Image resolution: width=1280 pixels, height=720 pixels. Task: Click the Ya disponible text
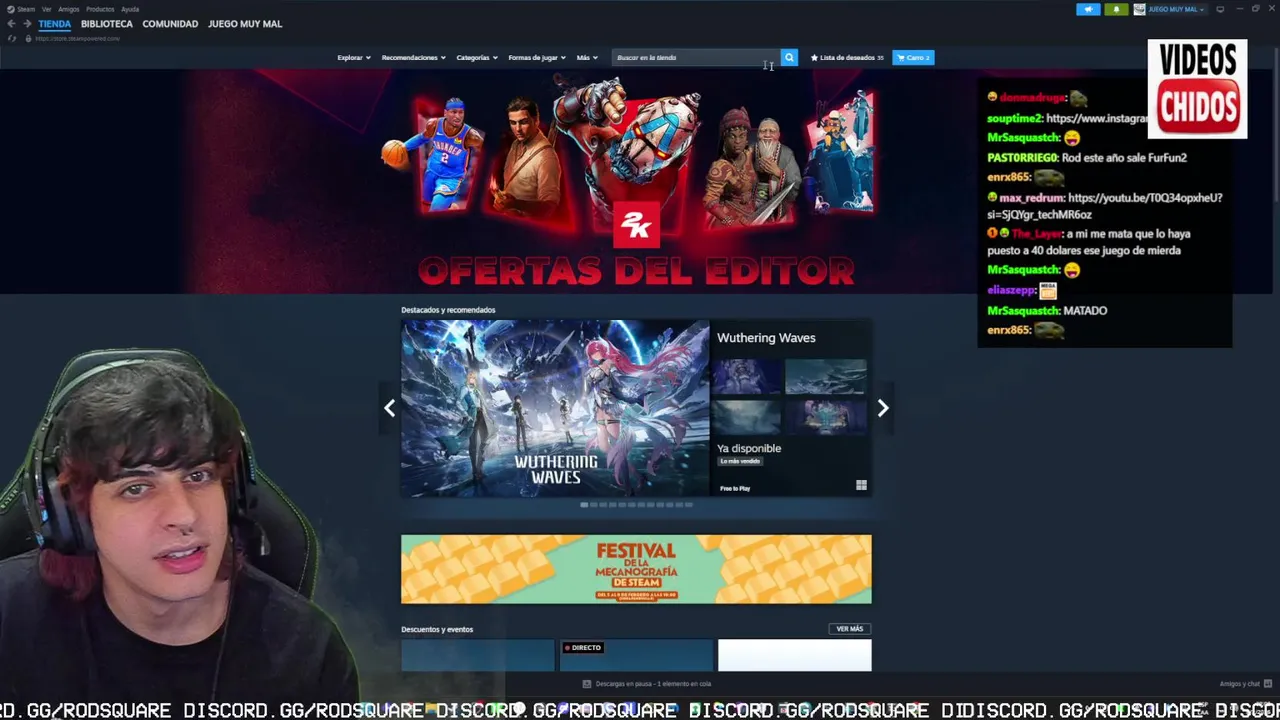point(749,448)
